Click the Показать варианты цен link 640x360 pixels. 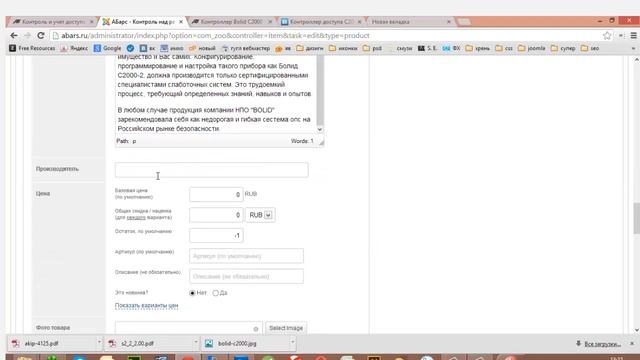147,306
